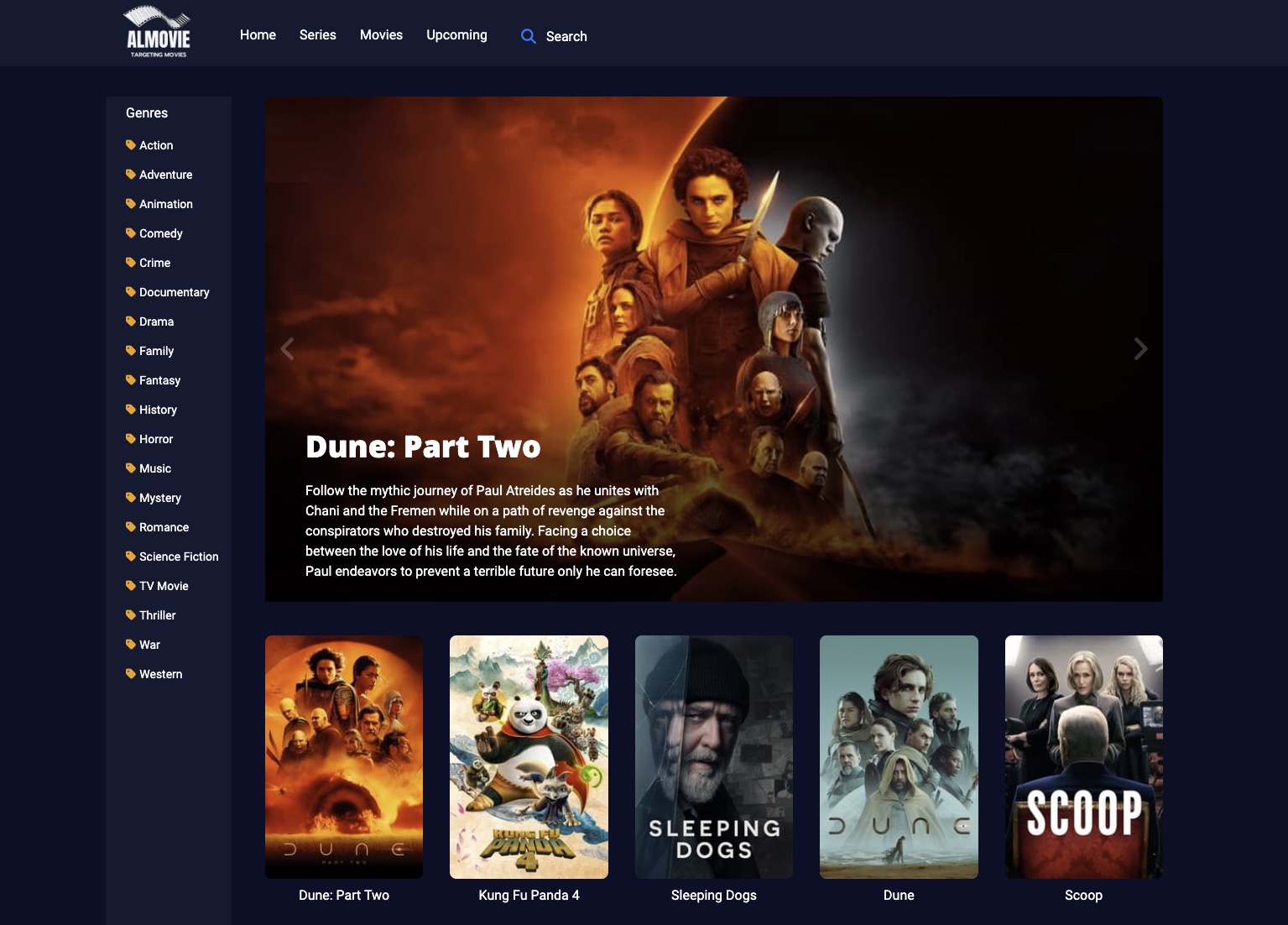Open the Movies nav item
Viewport: 1288px width, 925px height.
(x=381, y=34)
